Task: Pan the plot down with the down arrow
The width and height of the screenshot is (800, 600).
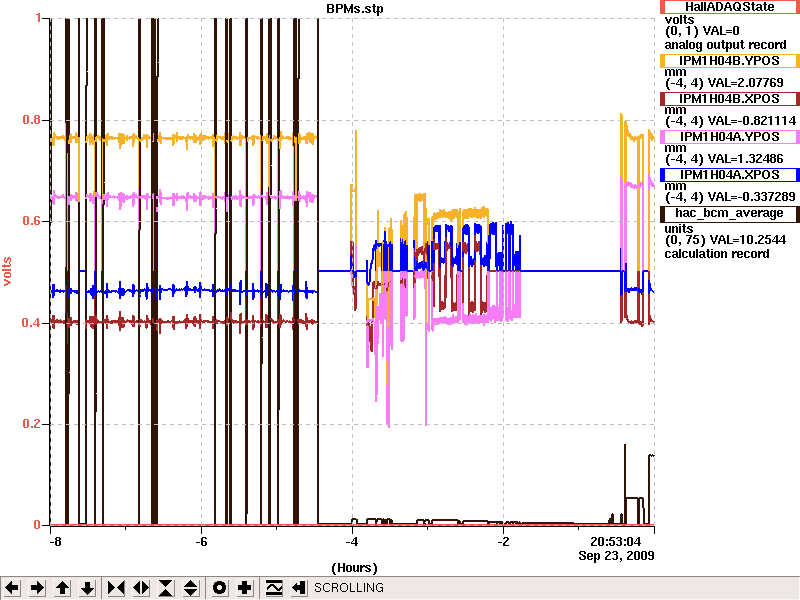Action: [x=88, y=588]
